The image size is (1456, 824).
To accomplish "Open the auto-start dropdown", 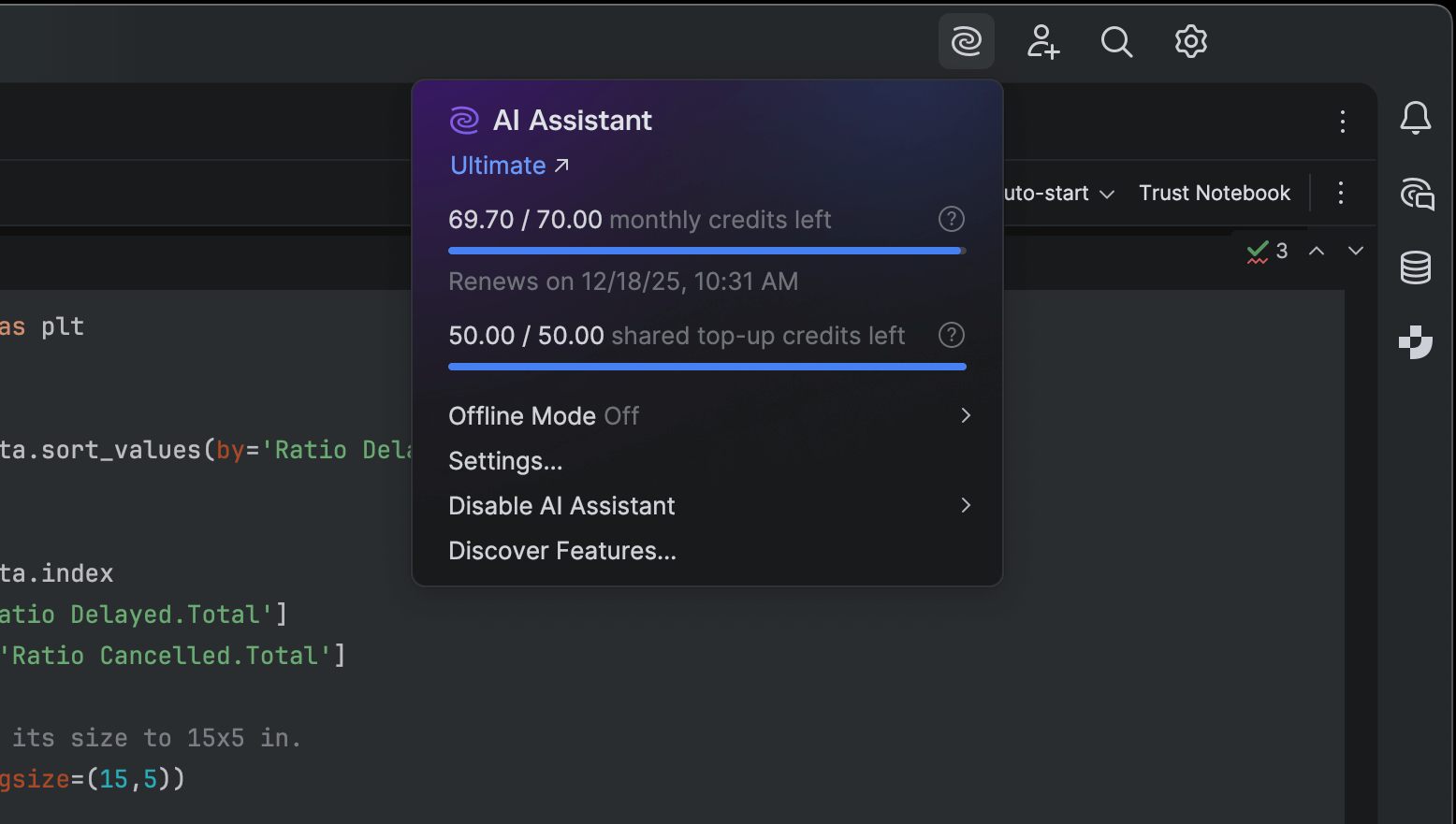I will tap(1059, 194).
